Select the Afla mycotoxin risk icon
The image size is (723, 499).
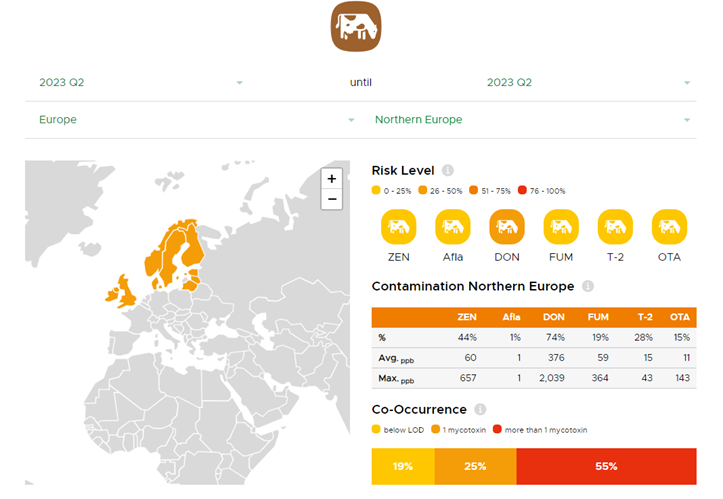pos(452,227)
